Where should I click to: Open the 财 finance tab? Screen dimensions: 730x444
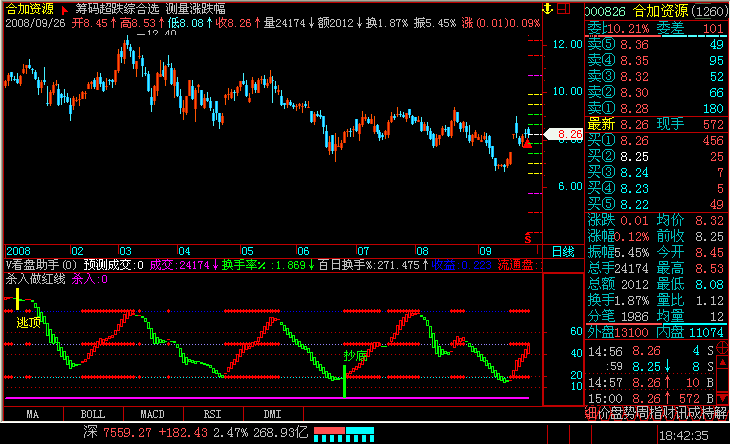[669, 413]
